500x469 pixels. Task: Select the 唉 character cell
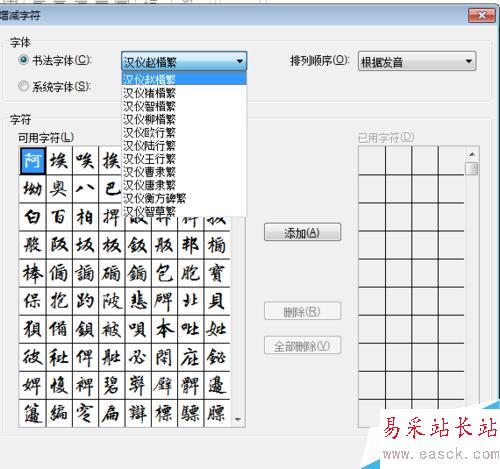point(85,161)
